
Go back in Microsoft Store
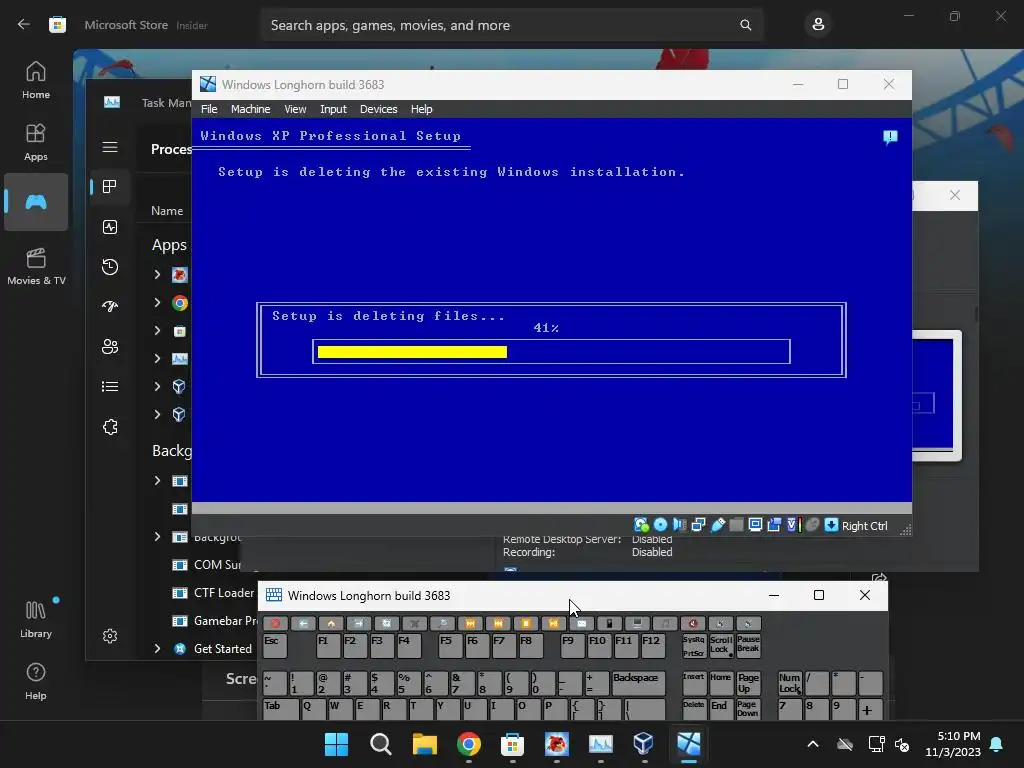24,25
